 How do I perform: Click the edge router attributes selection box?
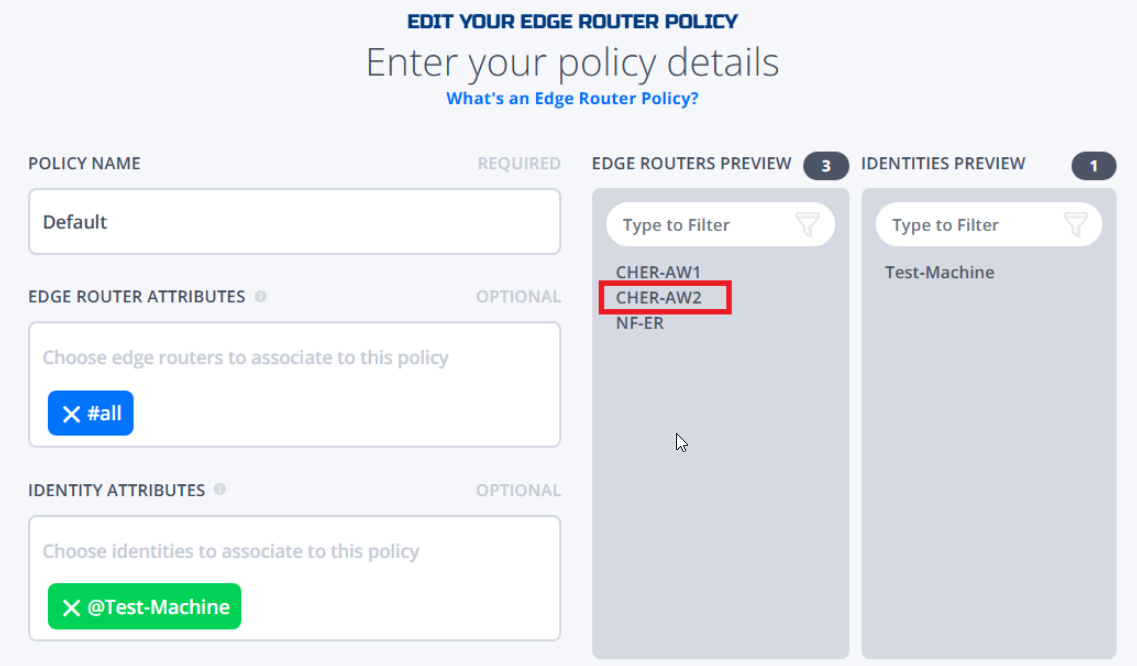click(294, 385)
